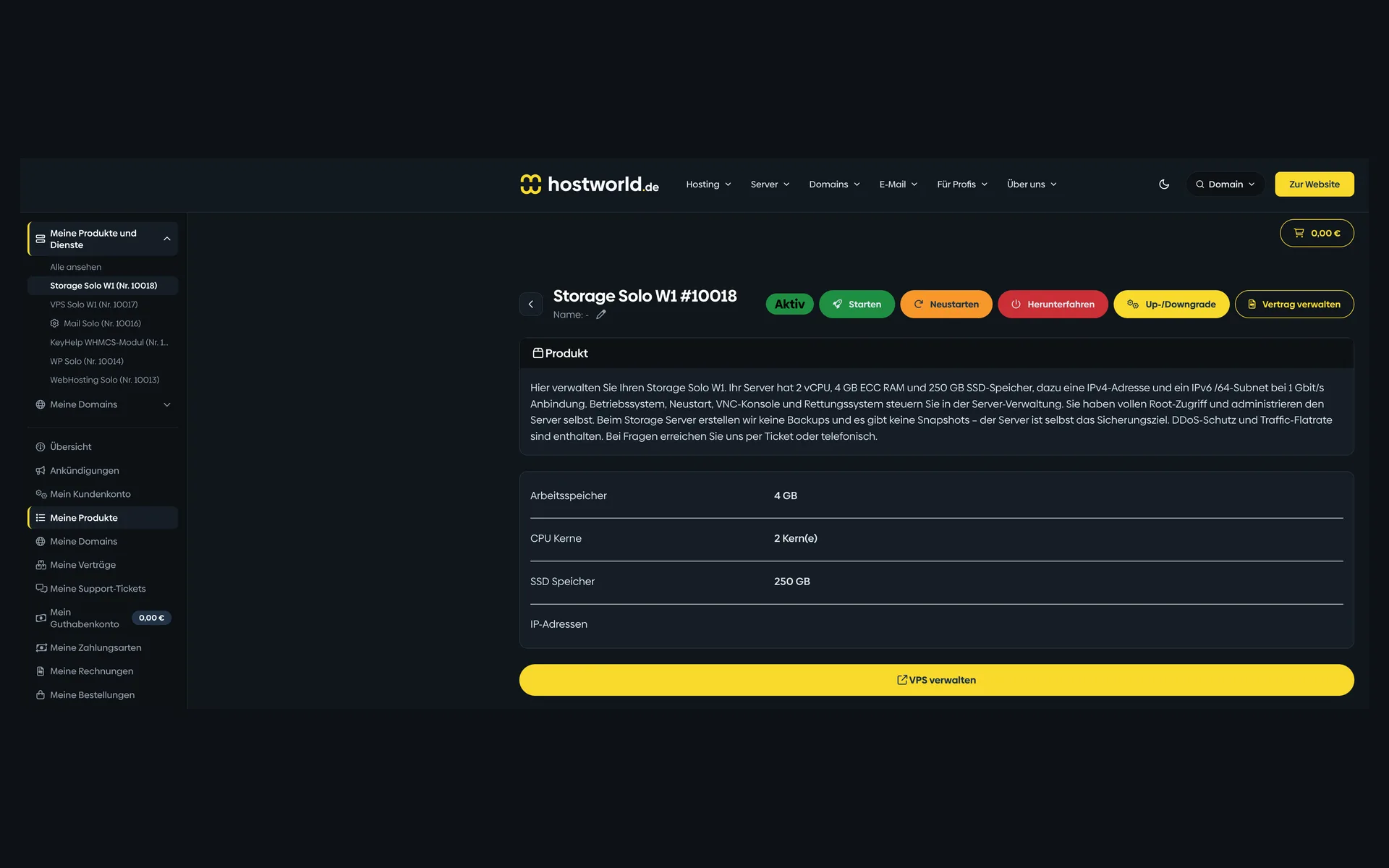This screenshot has height=868, width=1389.
Task: Select WebHosting Solo (Nr. 10013)
Action: coord(104,380)
